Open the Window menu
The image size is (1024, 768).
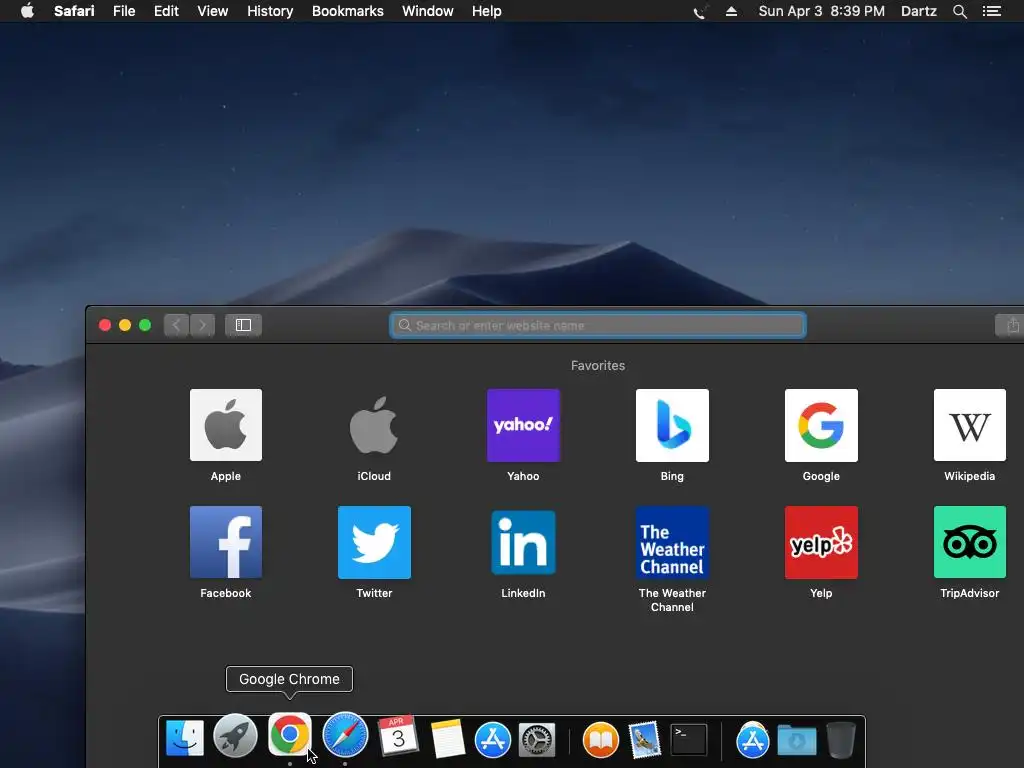pyautogui.click(x=428, y=11)
